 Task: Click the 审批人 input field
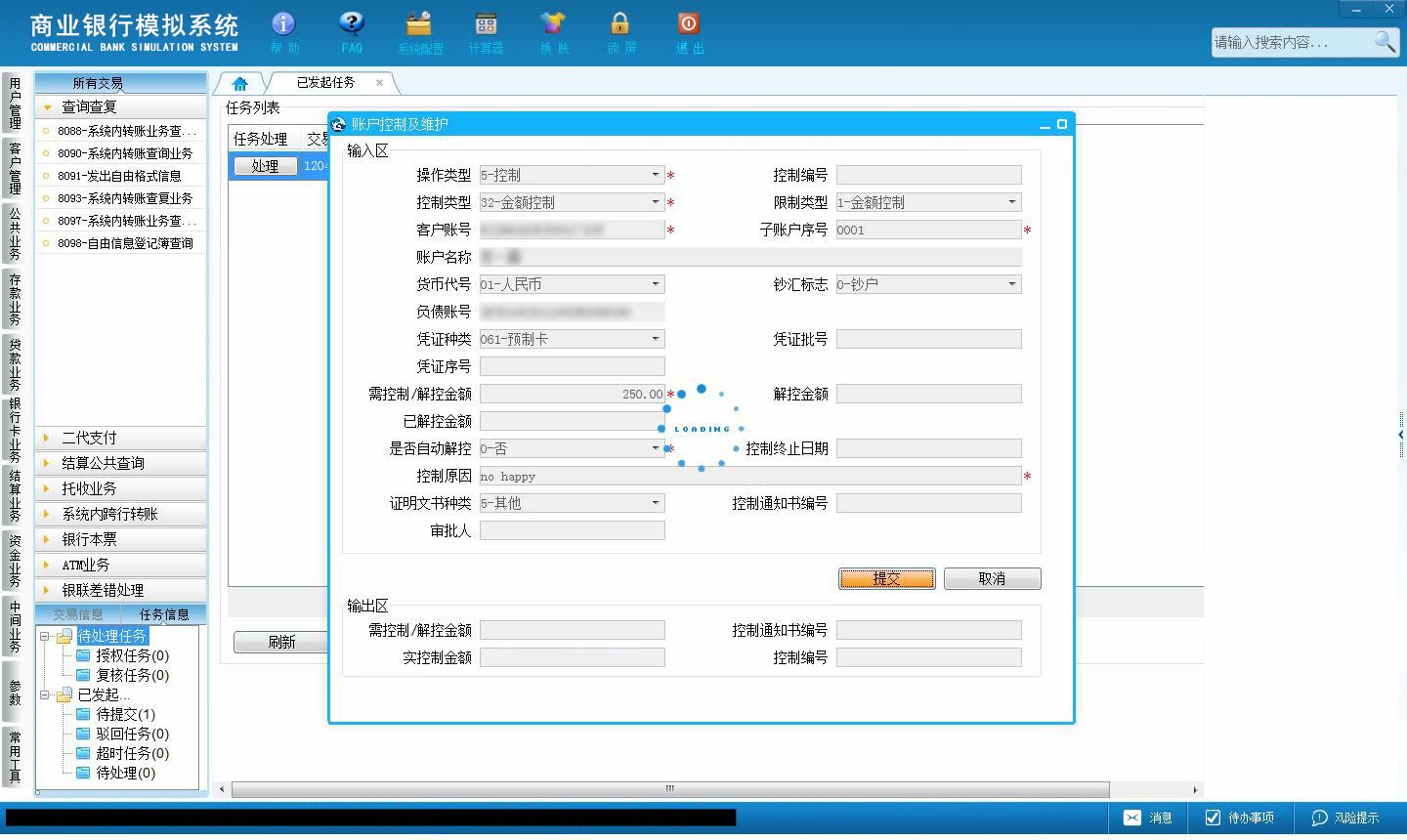pyautogui.click(x=573, y=530)
